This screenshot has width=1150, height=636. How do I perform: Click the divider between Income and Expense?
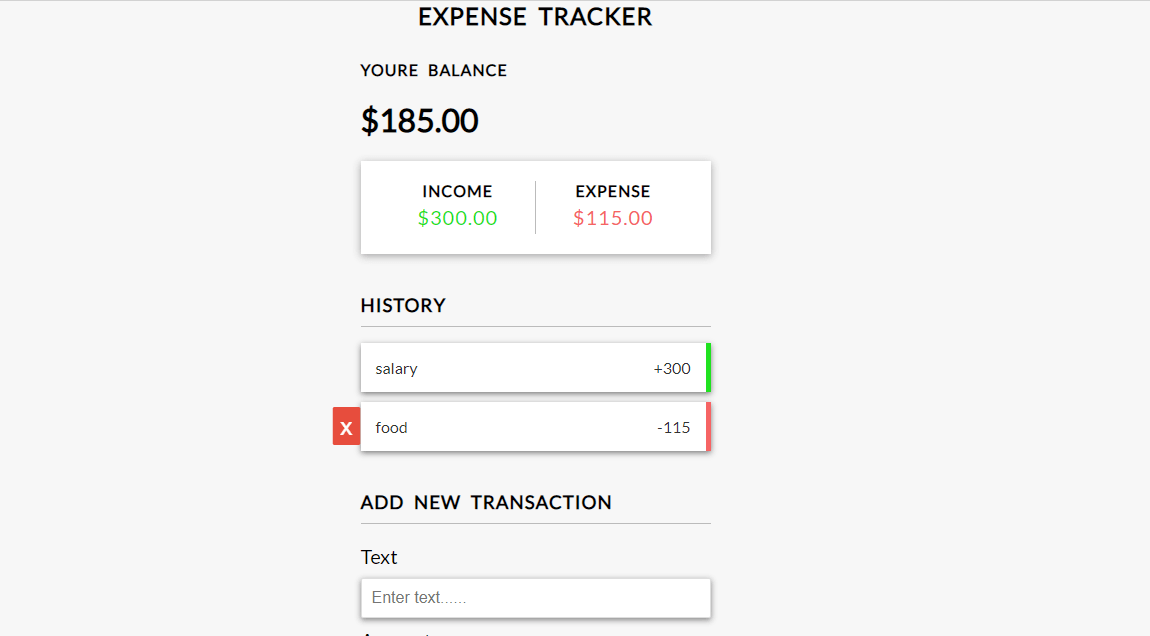pos(536,207)
